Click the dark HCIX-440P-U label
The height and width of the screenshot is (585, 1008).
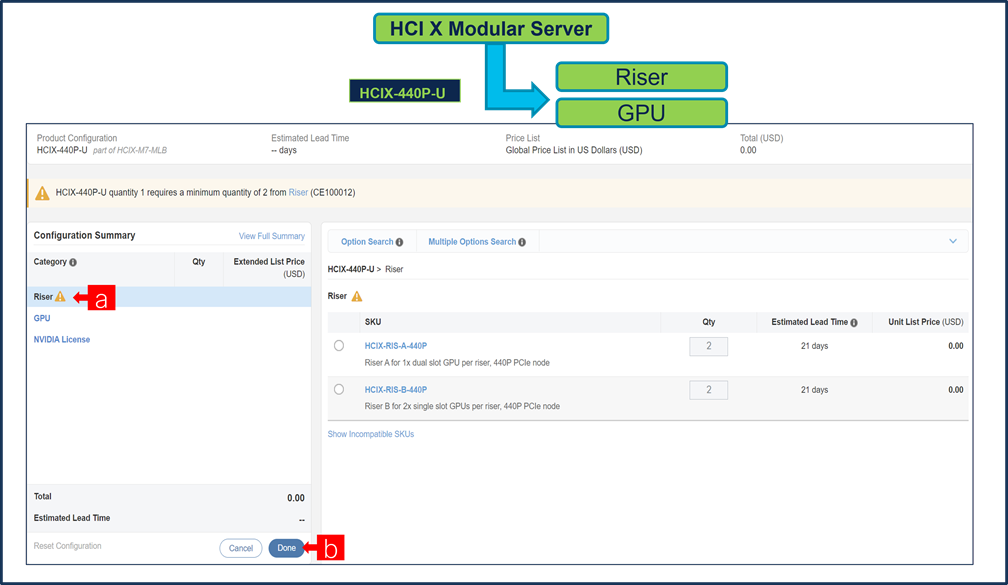pyautogui.click(x=404, y=91)
